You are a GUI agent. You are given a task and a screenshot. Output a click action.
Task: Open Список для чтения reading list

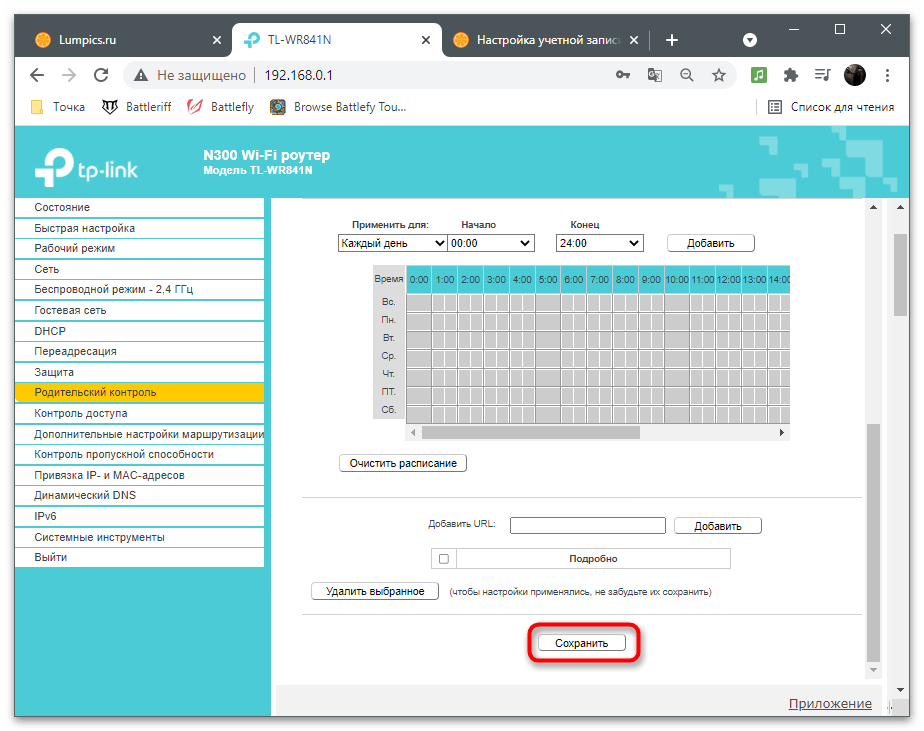(x=831, y=107)
